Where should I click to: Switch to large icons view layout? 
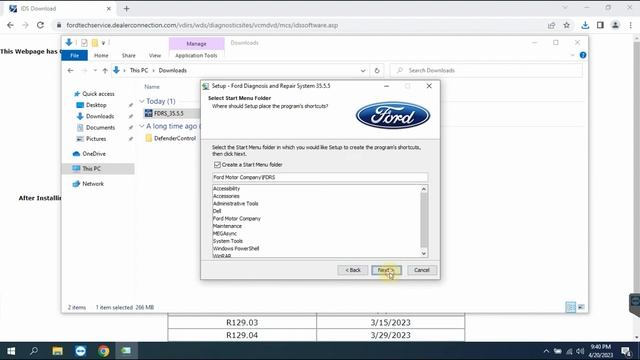tap(581, 307)
